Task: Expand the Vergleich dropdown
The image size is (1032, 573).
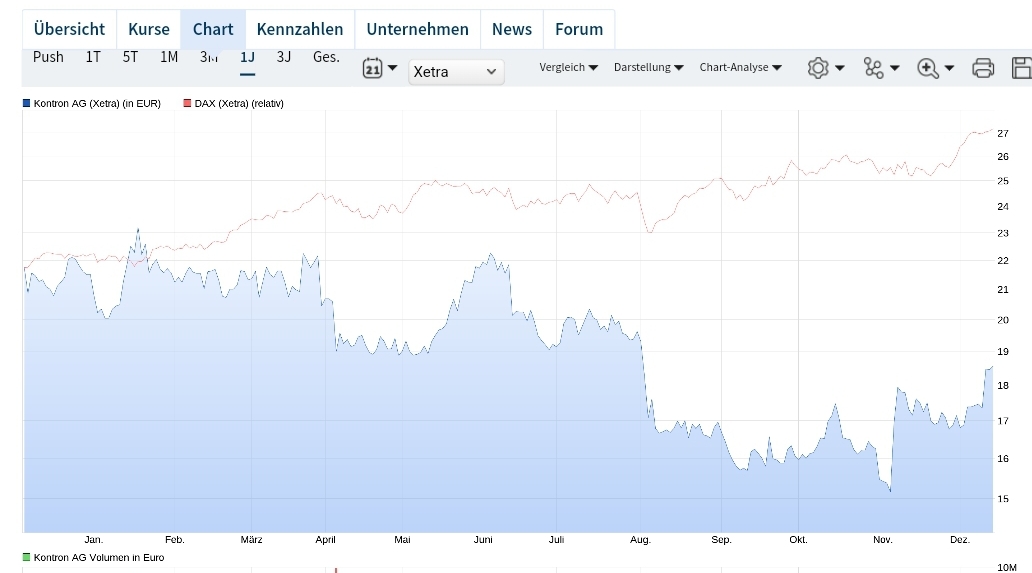Action: (x=568, y=68)
